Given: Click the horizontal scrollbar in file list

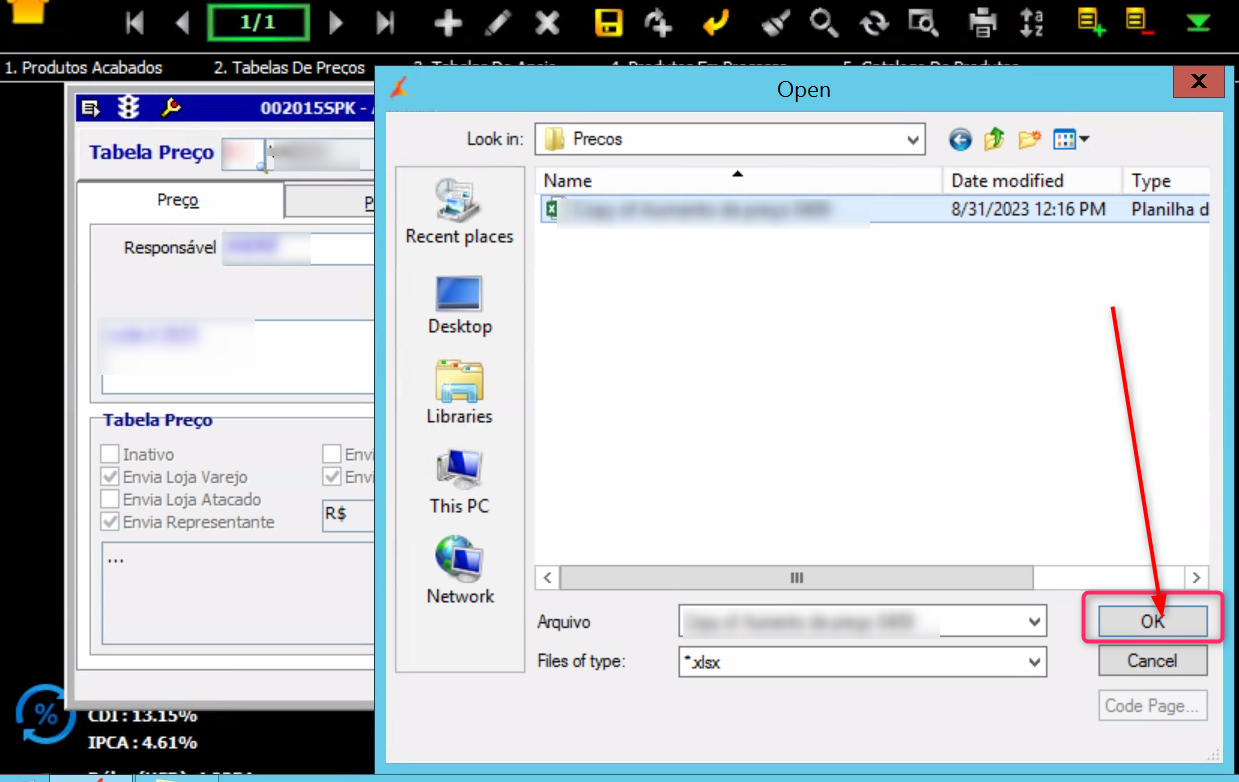Looking at the screenshot, I should 796,578.
